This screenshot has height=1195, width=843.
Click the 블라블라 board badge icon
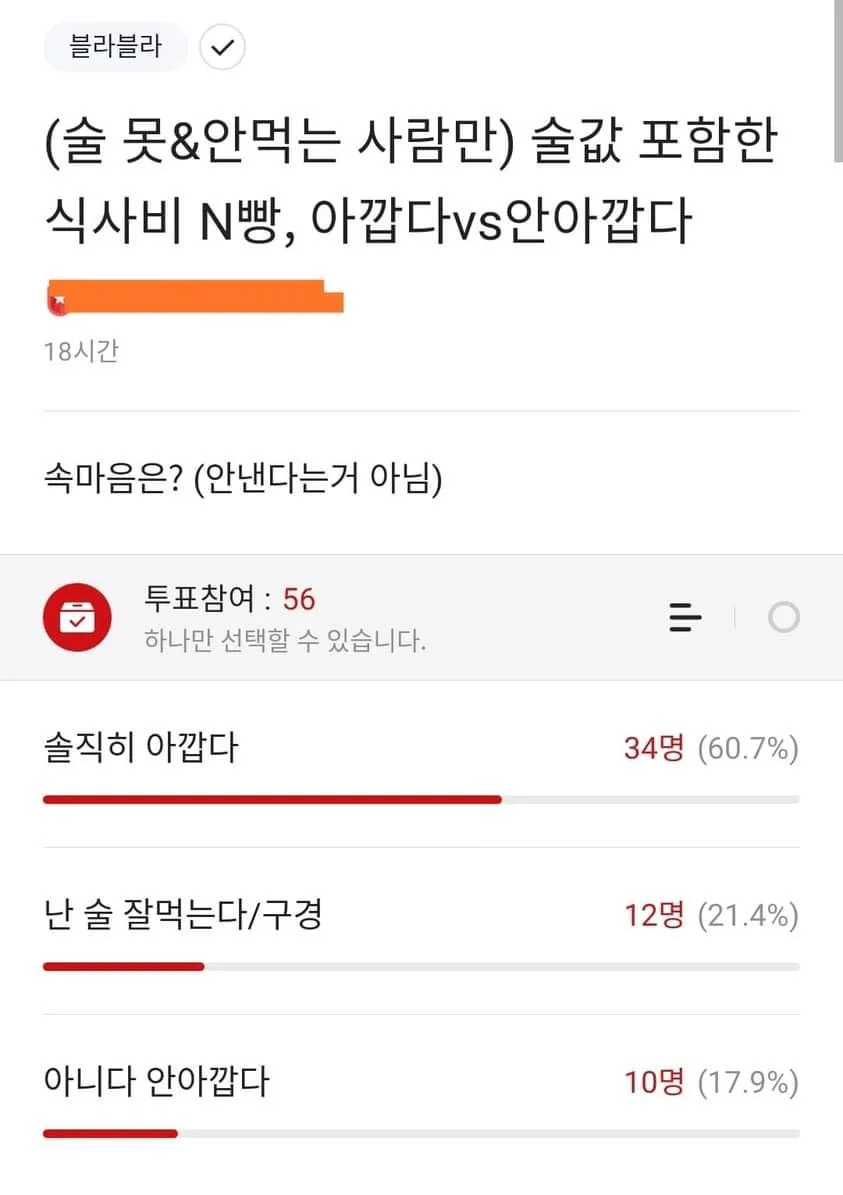point(115,47)
